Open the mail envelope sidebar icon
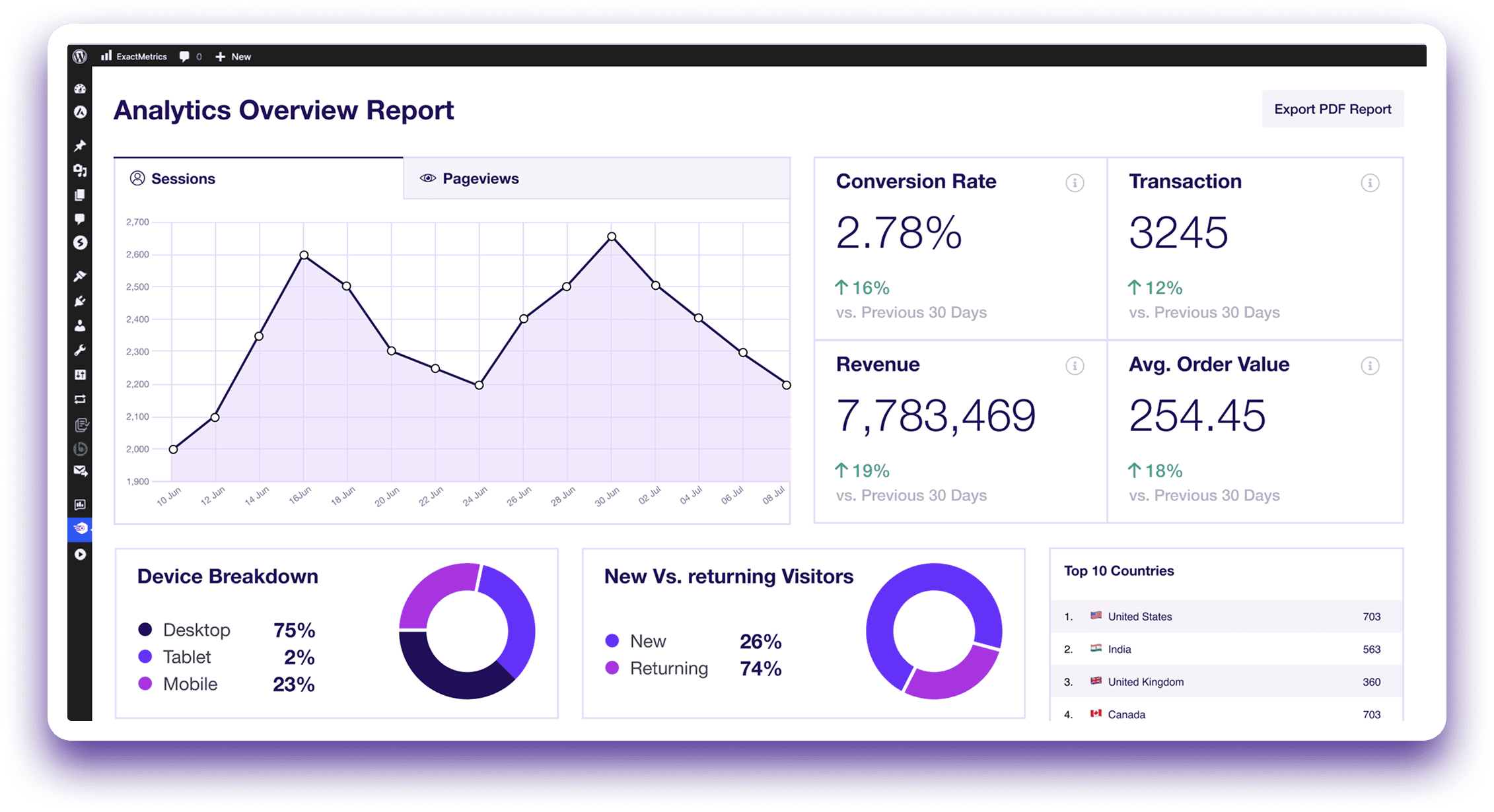 [80, 471]
